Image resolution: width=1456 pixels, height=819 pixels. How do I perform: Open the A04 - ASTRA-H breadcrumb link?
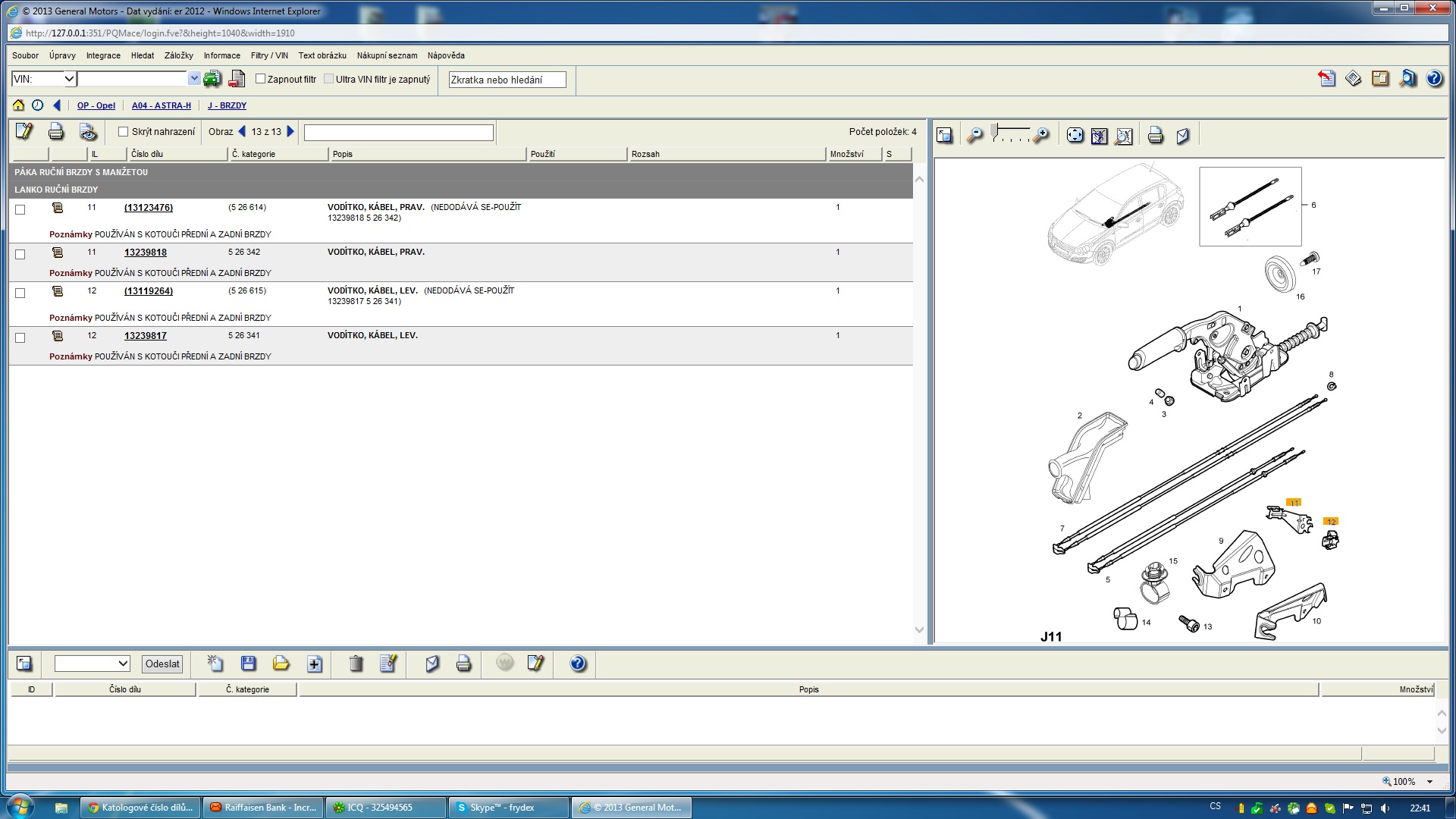(x=161, y=105)
